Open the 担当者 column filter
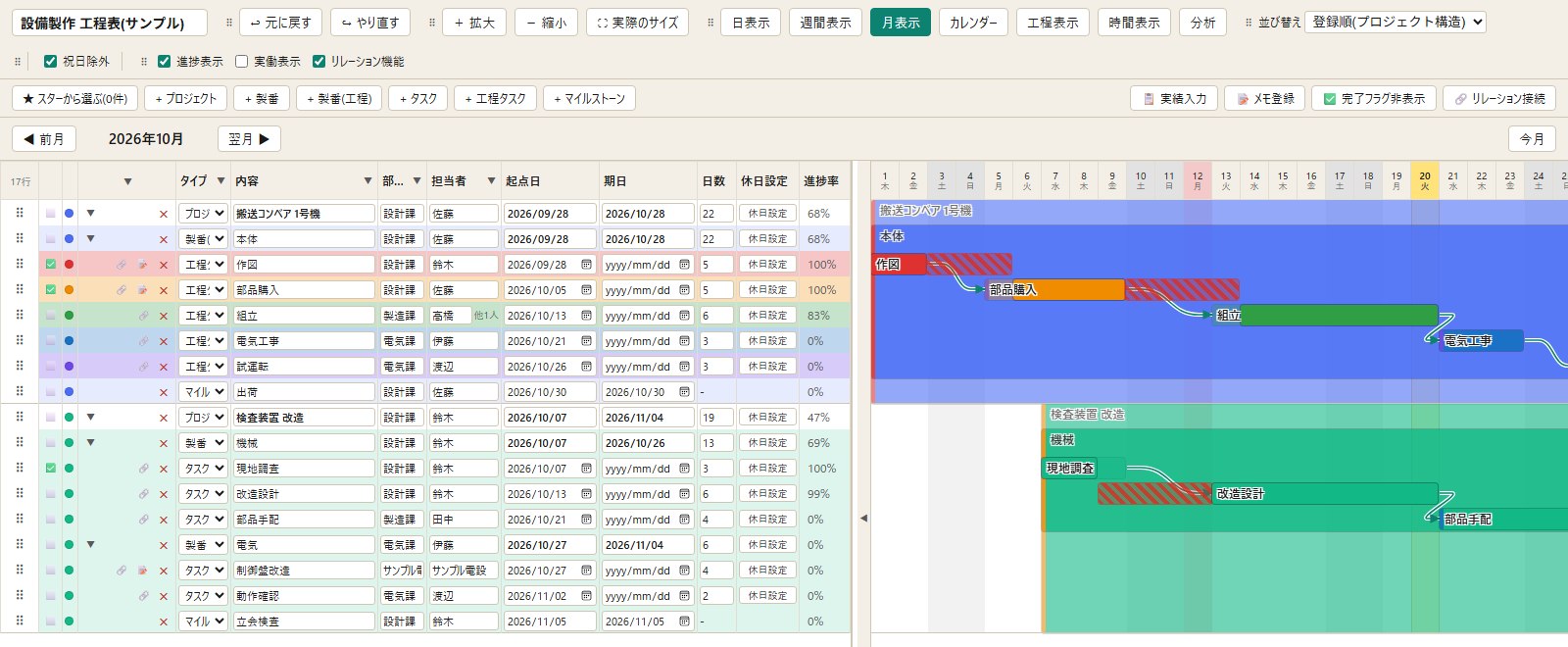The height and width of the screenshot is (647, 1568). (491, 181)
